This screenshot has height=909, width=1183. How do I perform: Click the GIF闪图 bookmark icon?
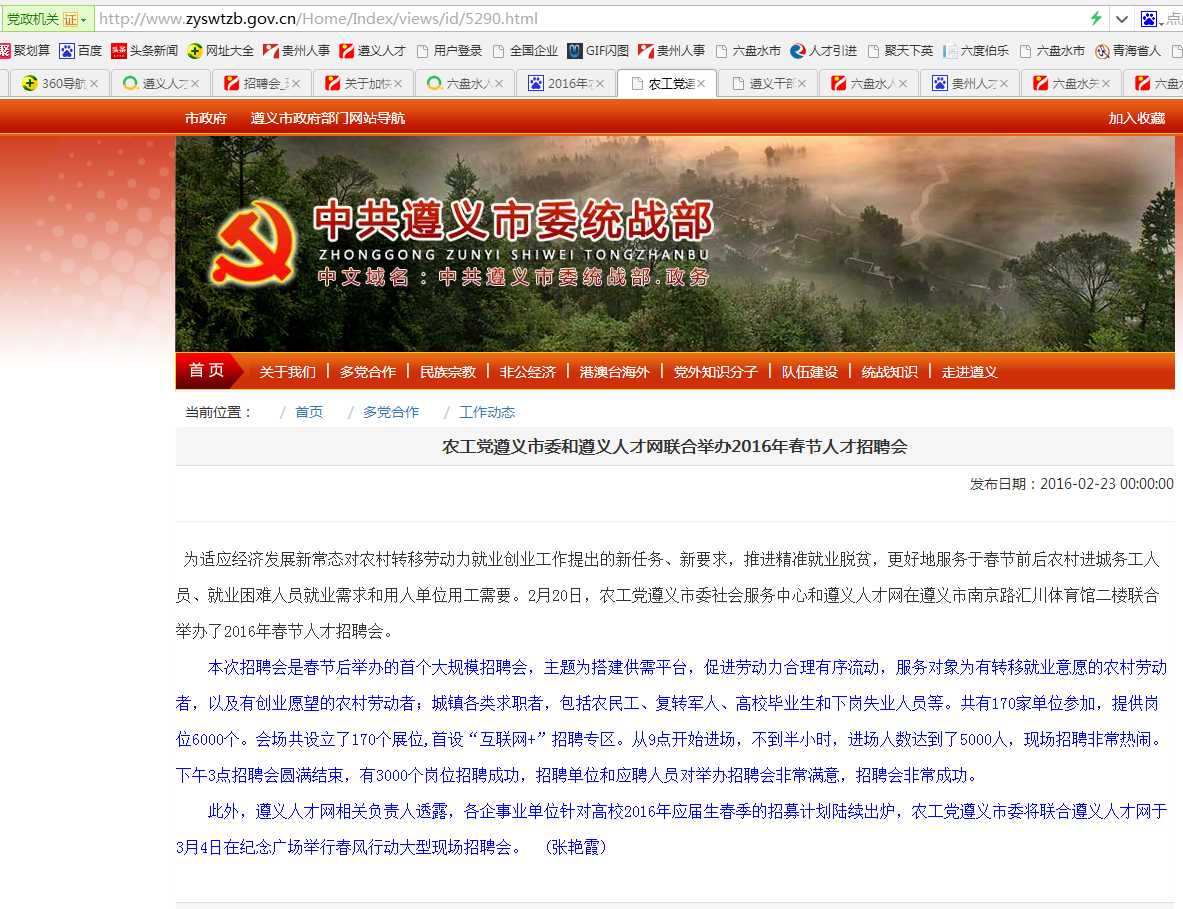[x=574, y=51]
